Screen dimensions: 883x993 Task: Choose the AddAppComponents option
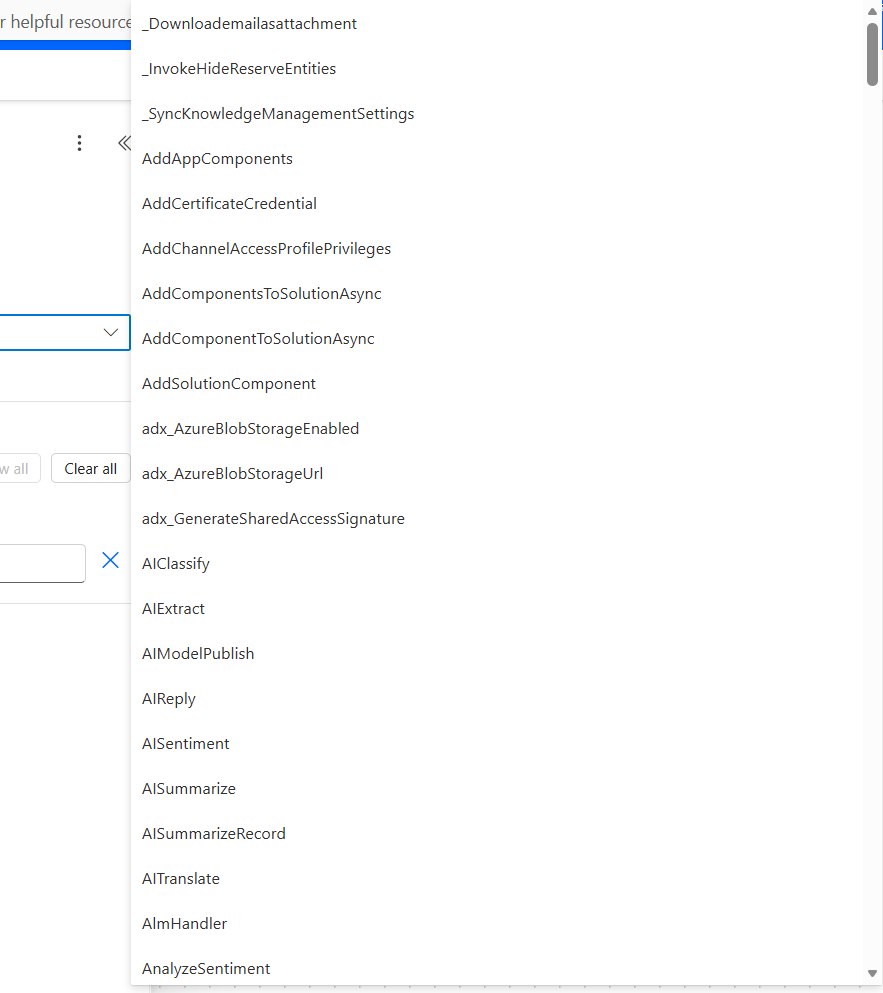pos(217,159)
